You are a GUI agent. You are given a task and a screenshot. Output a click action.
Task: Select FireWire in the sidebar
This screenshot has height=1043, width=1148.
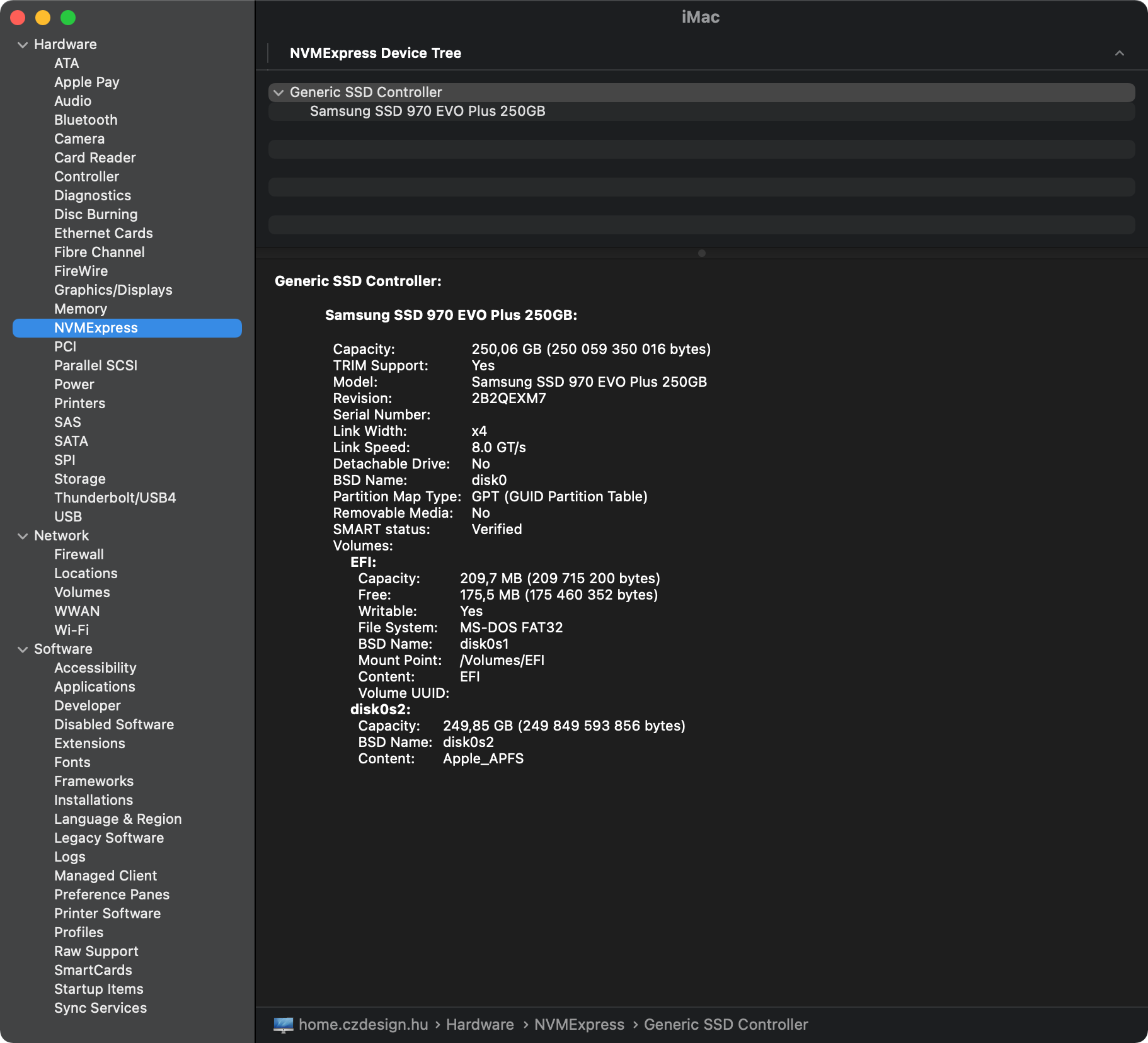coord(81,271)
